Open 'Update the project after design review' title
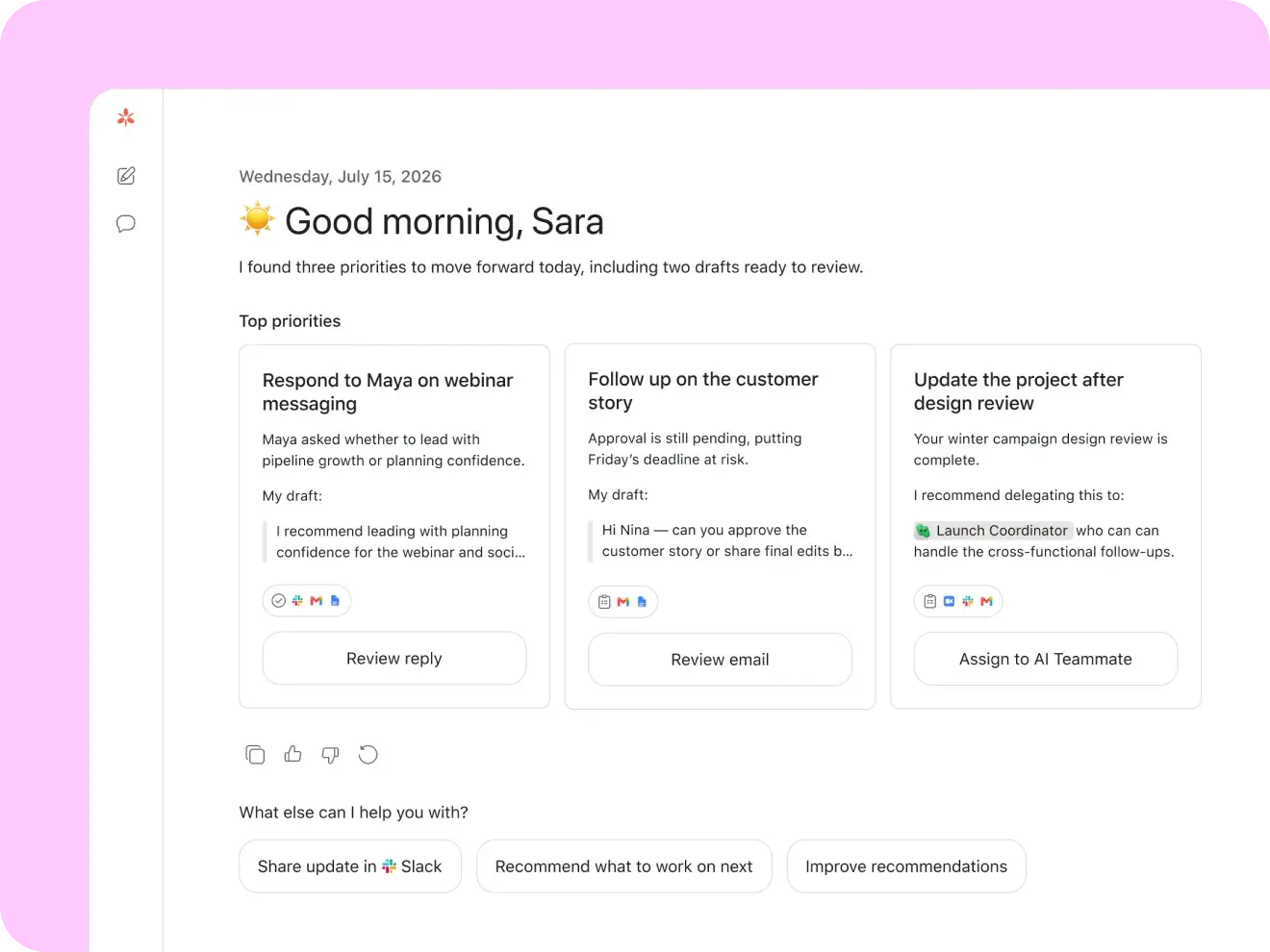1270x952 pixels. tap(1019, 391)
